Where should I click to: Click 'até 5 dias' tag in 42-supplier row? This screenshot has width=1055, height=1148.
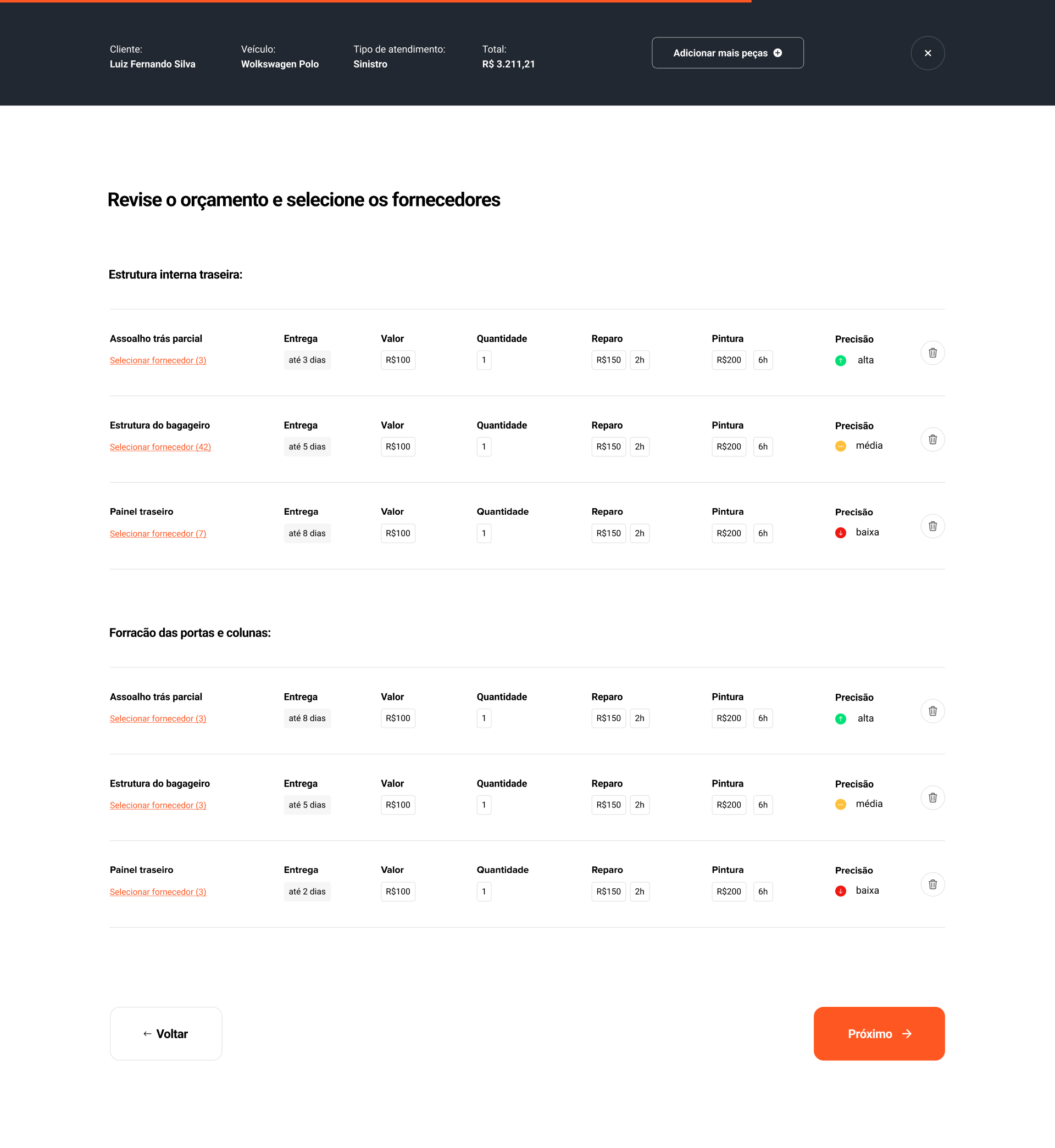pyautogui.click(x=307, y=447)
